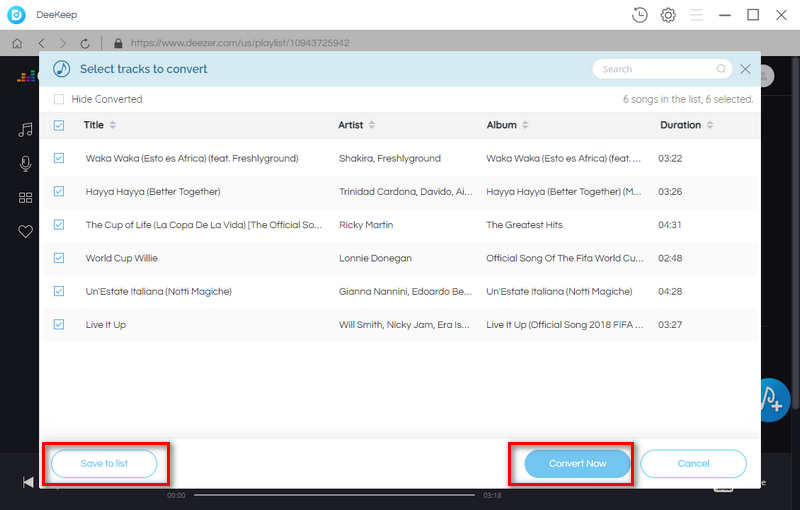The width and height of the screenshot is (800, 510).
Task: Sort tracks by Title column arrows
Action: (113, 125)
